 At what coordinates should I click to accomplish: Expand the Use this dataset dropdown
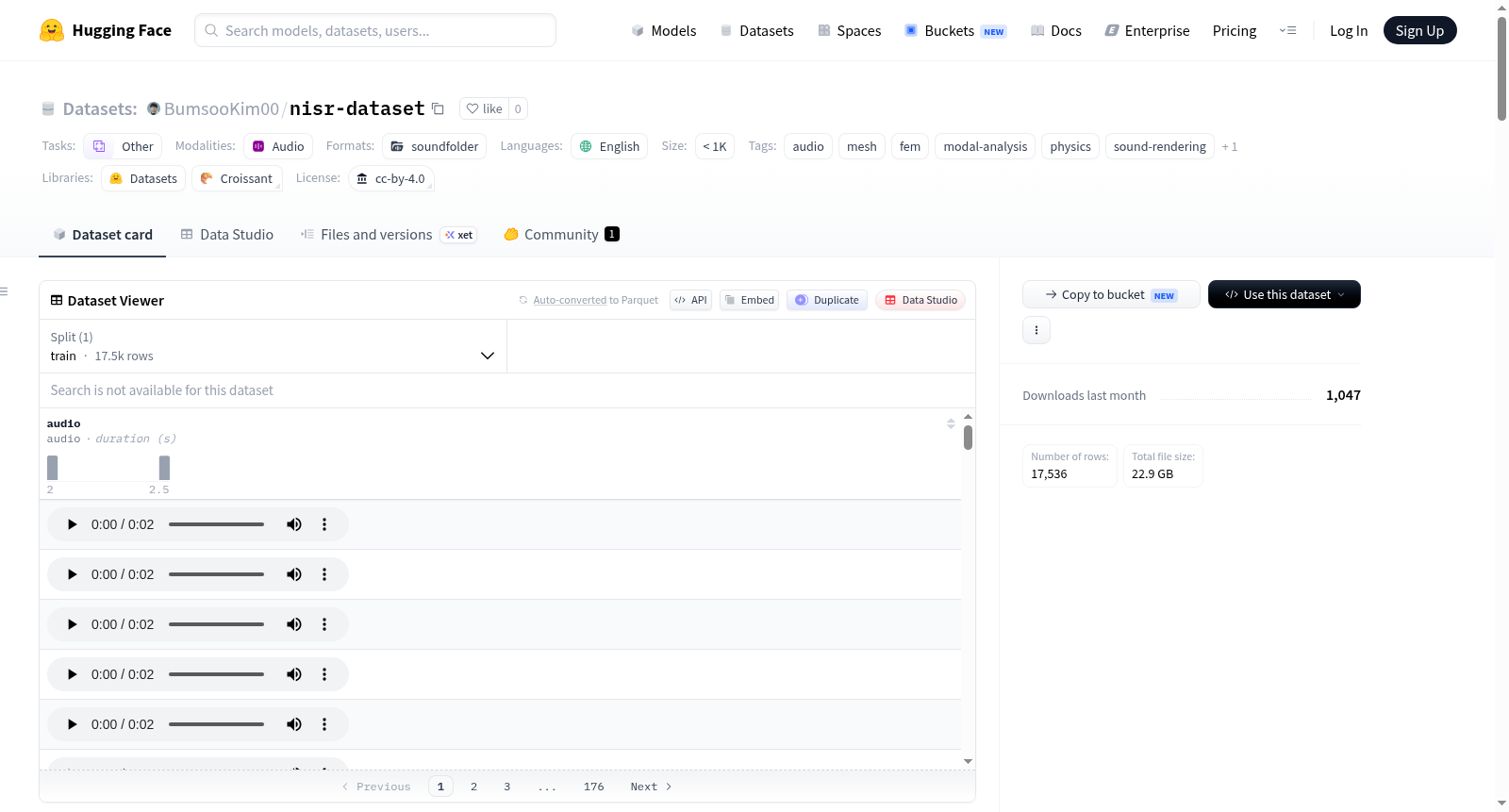1284,294
